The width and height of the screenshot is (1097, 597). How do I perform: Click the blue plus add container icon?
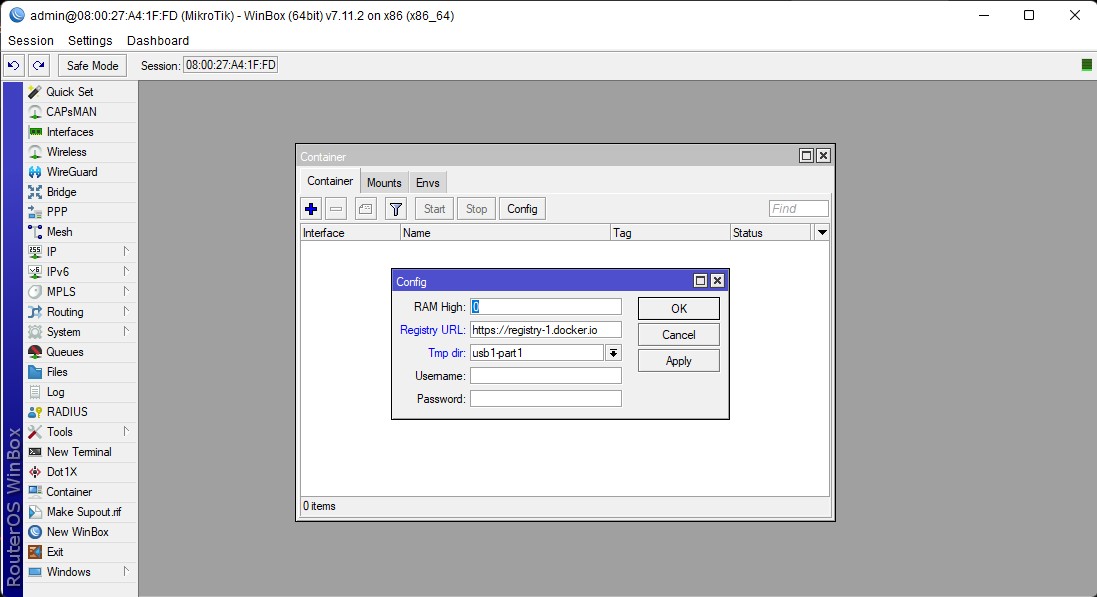click(x=311, y=209)
